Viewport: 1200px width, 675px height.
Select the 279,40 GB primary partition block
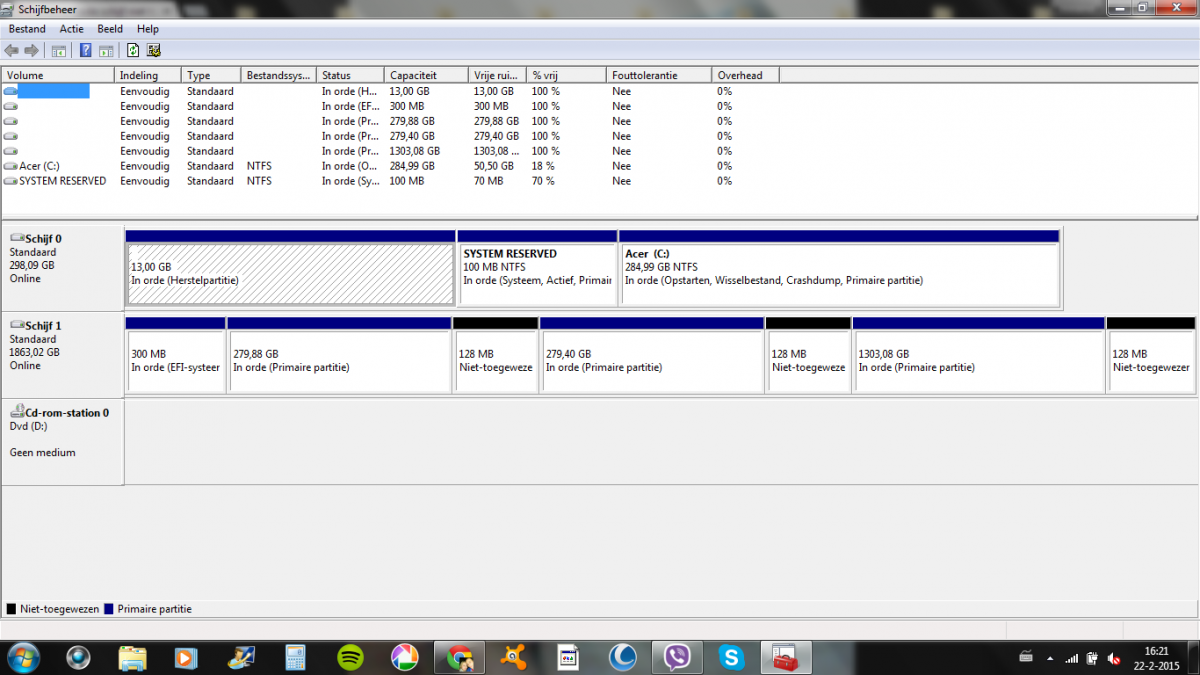651,355
